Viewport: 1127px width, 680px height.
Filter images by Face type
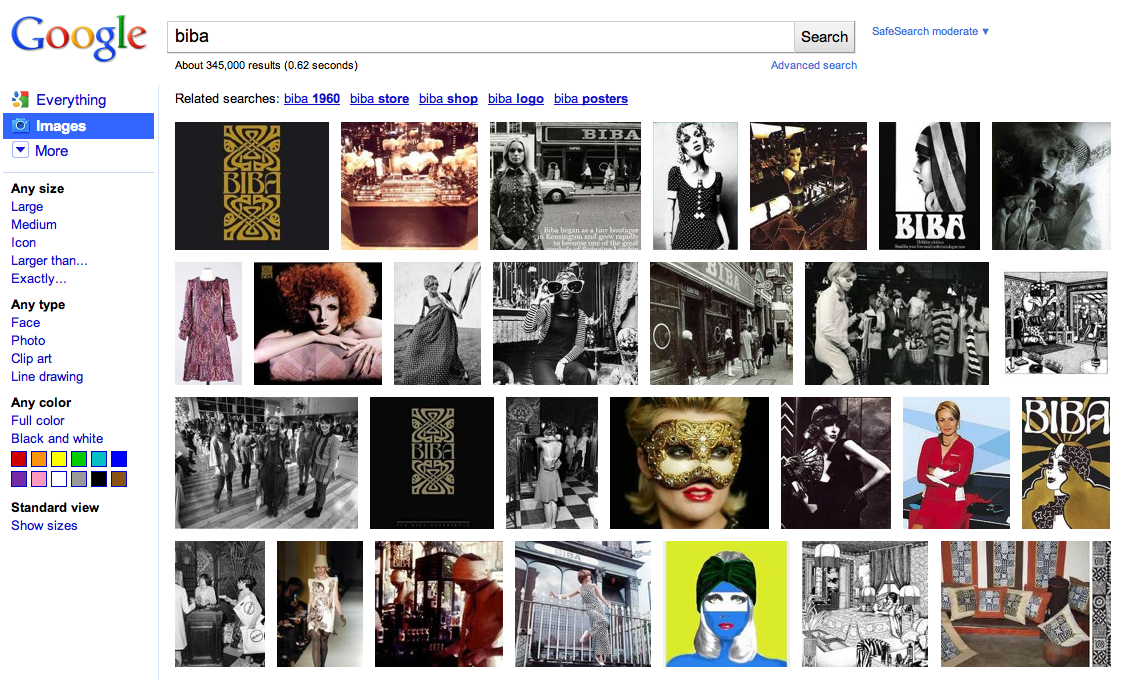click(26, 323)
